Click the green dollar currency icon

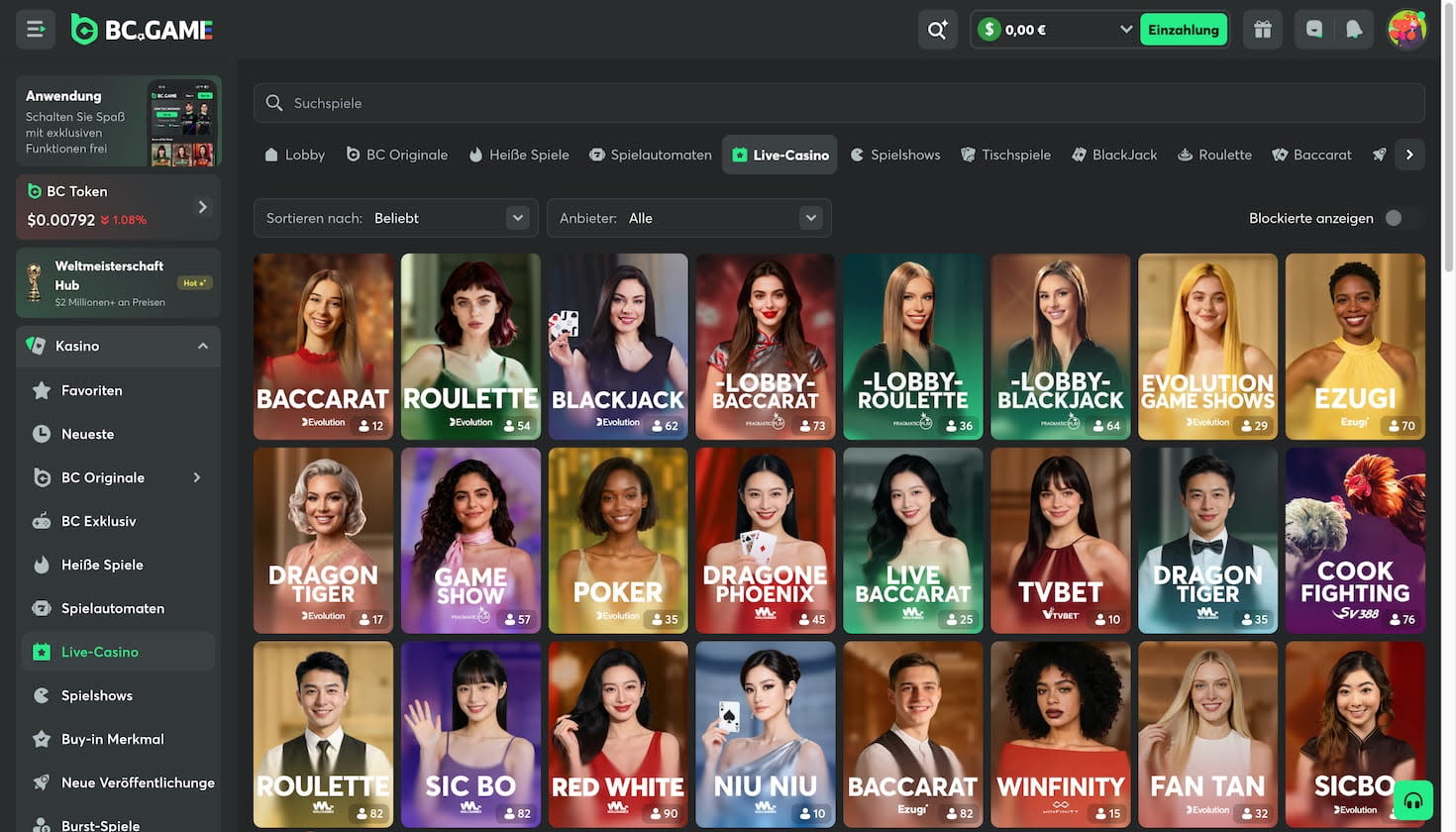pos(988,30)
